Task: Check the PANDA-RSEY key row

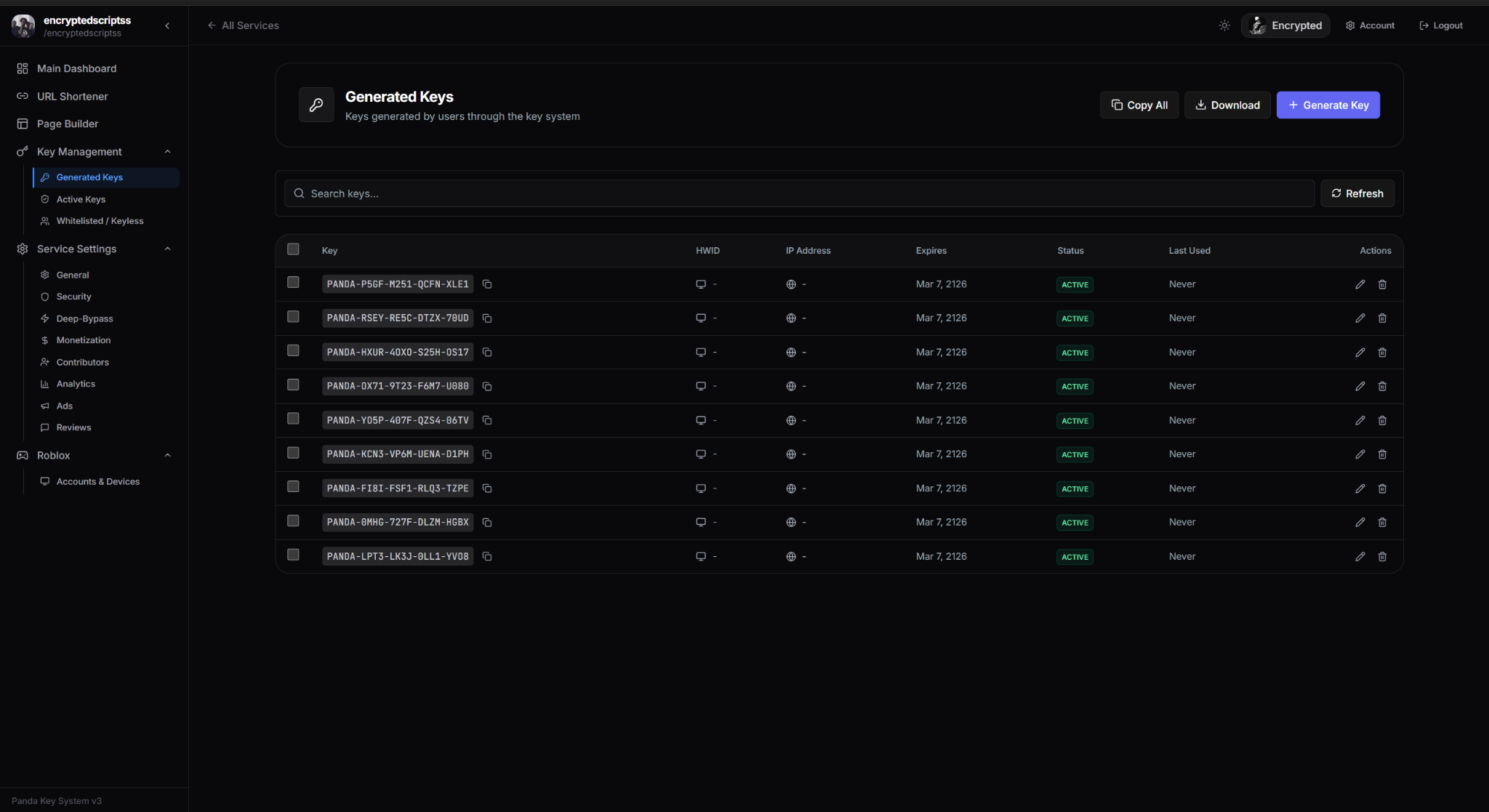Action: pos(293,316)
